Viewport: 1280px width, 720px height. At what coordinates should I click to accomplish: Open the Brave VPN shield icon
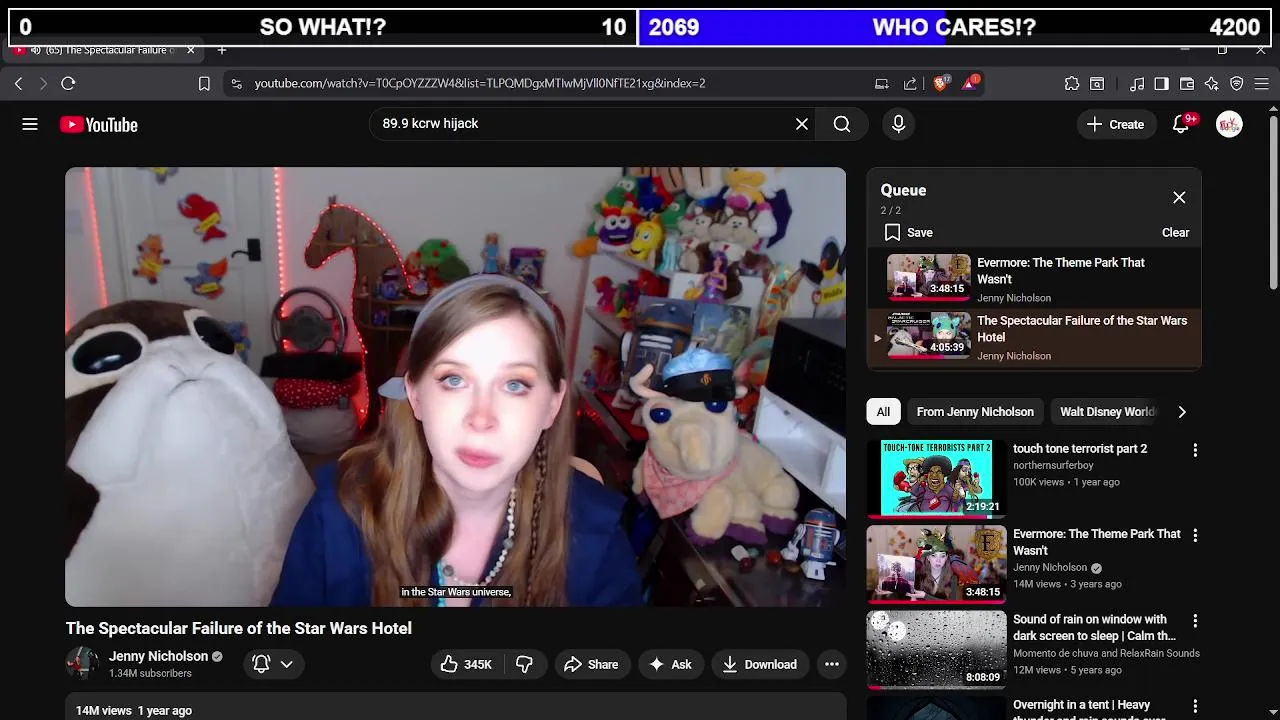1237,84
